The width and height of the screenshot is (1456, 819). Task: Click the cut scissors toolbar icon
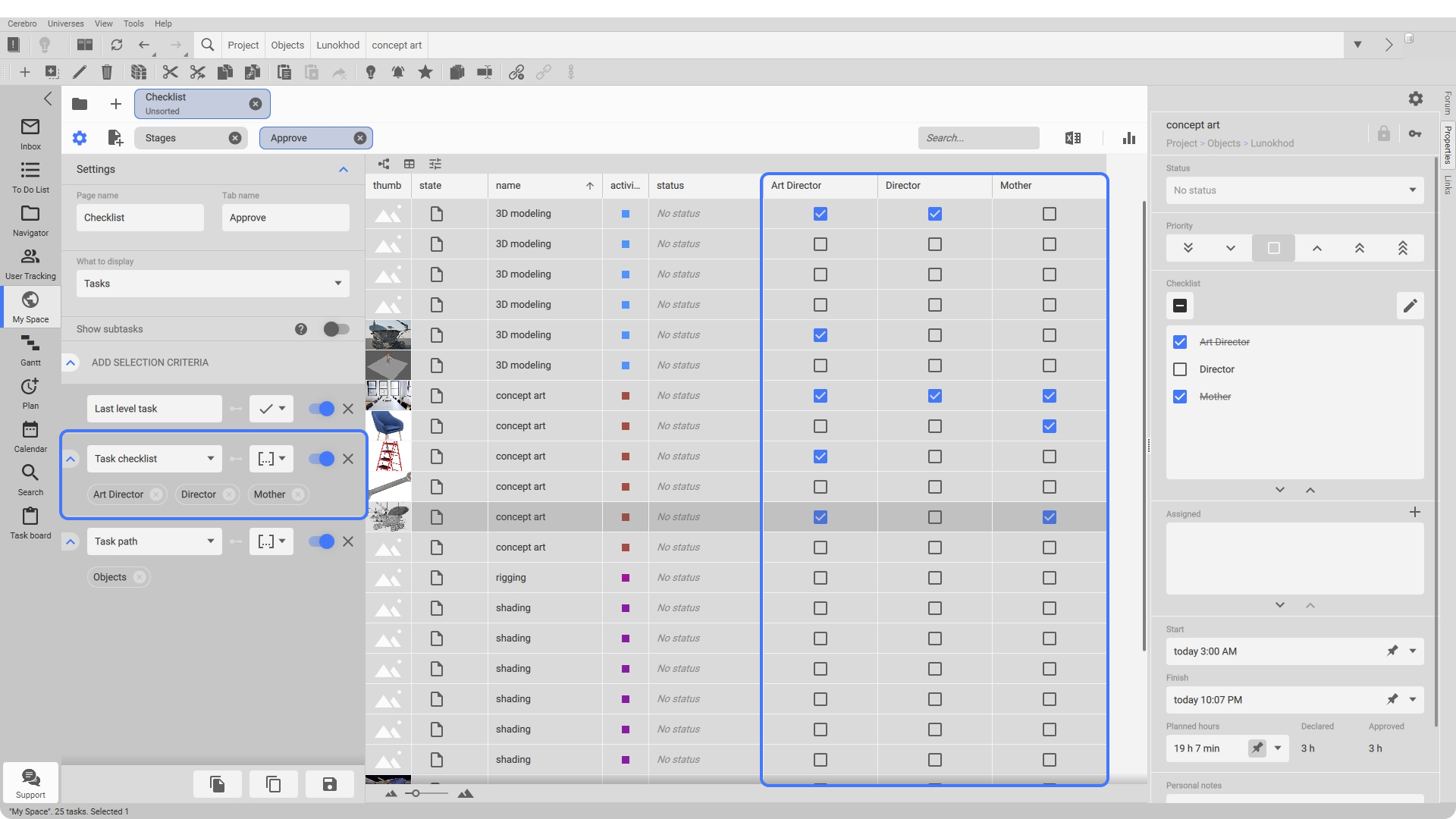[x=170, y=72]
